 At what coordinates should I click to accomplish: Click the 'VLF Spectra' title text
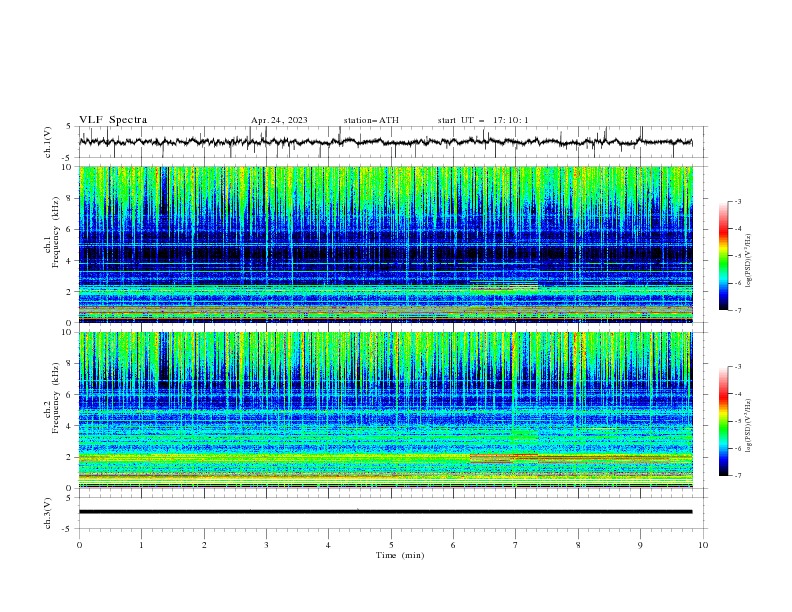click(x=113, y=120)
